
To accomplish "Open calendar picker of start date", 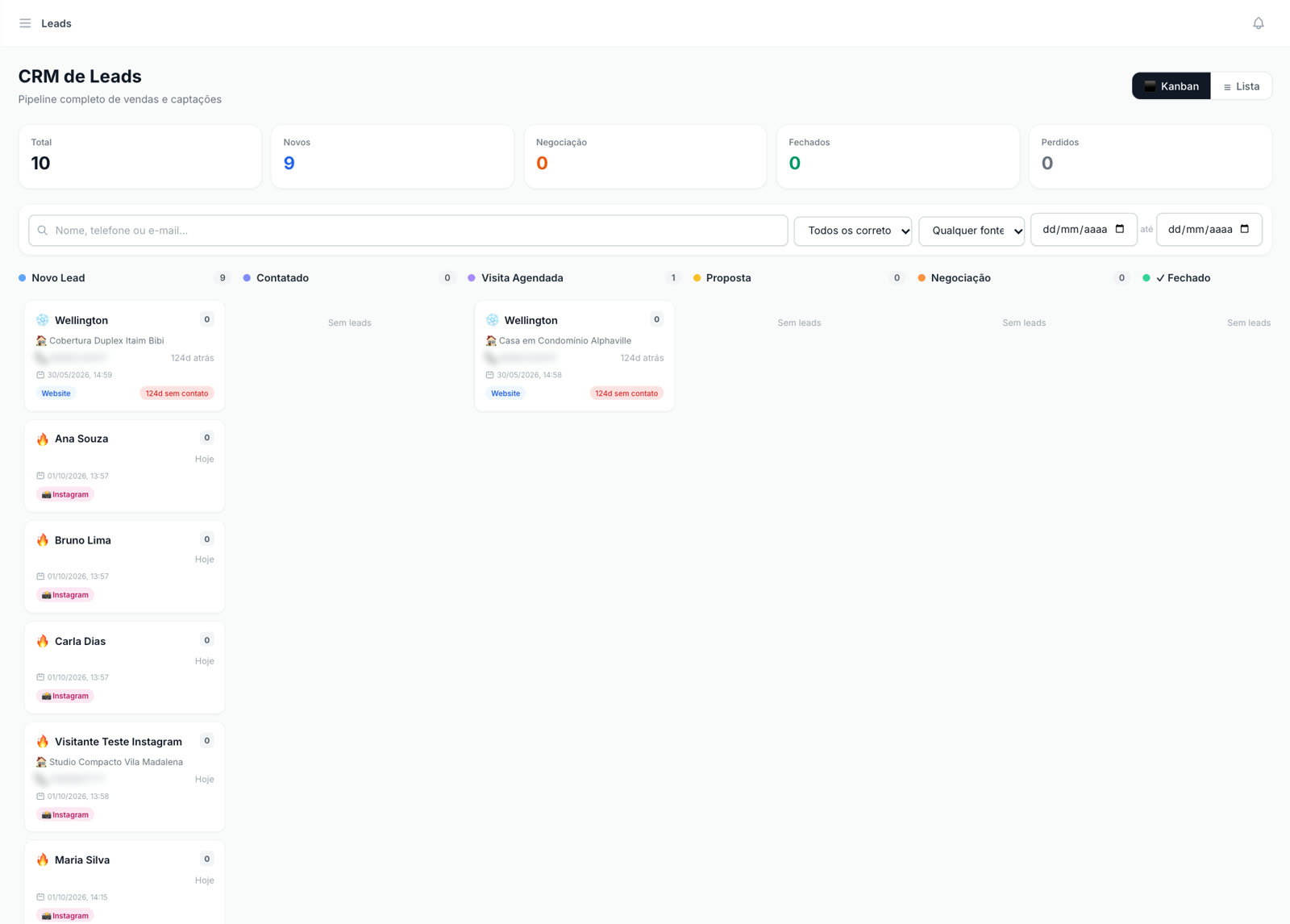I will tap(1120, 229).
